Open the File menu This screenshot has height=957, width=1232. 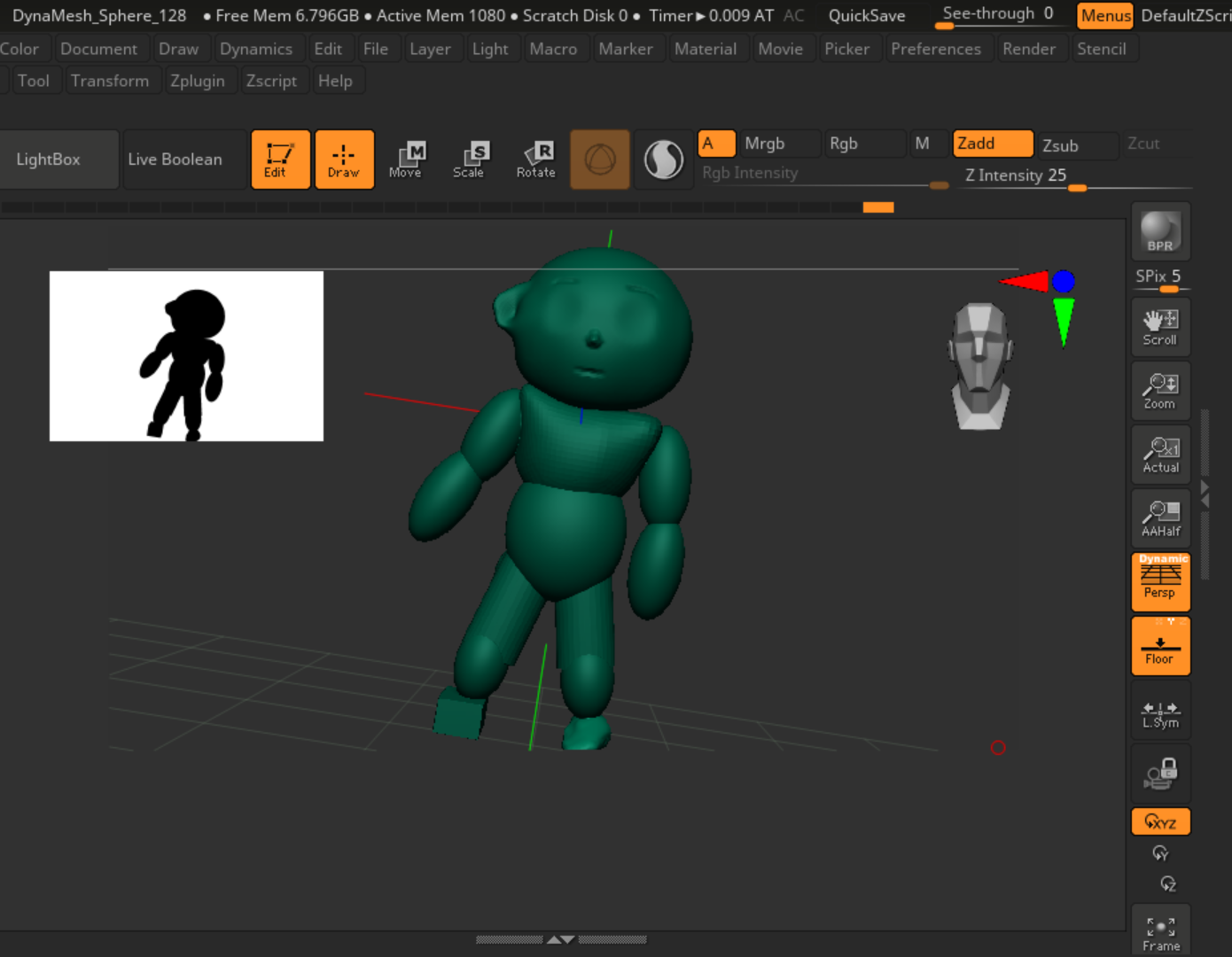[376, 49]
